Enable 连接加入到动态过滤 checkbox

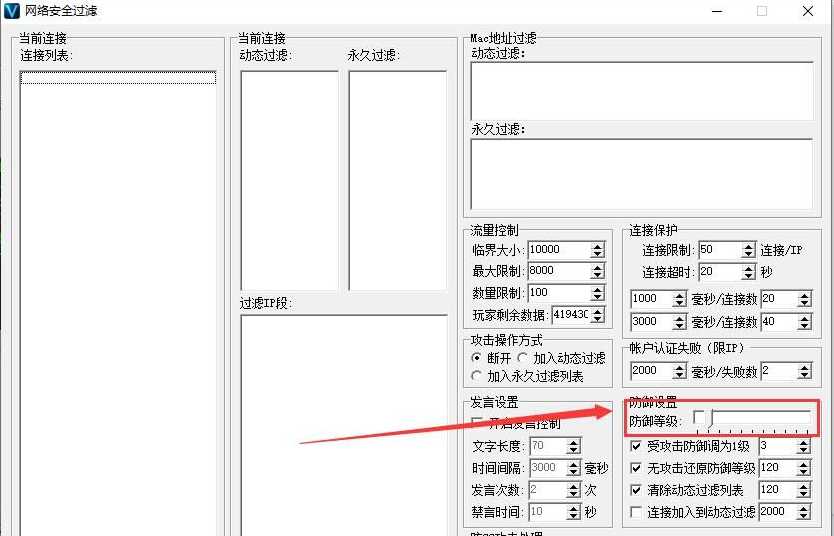tap(636, 512)
